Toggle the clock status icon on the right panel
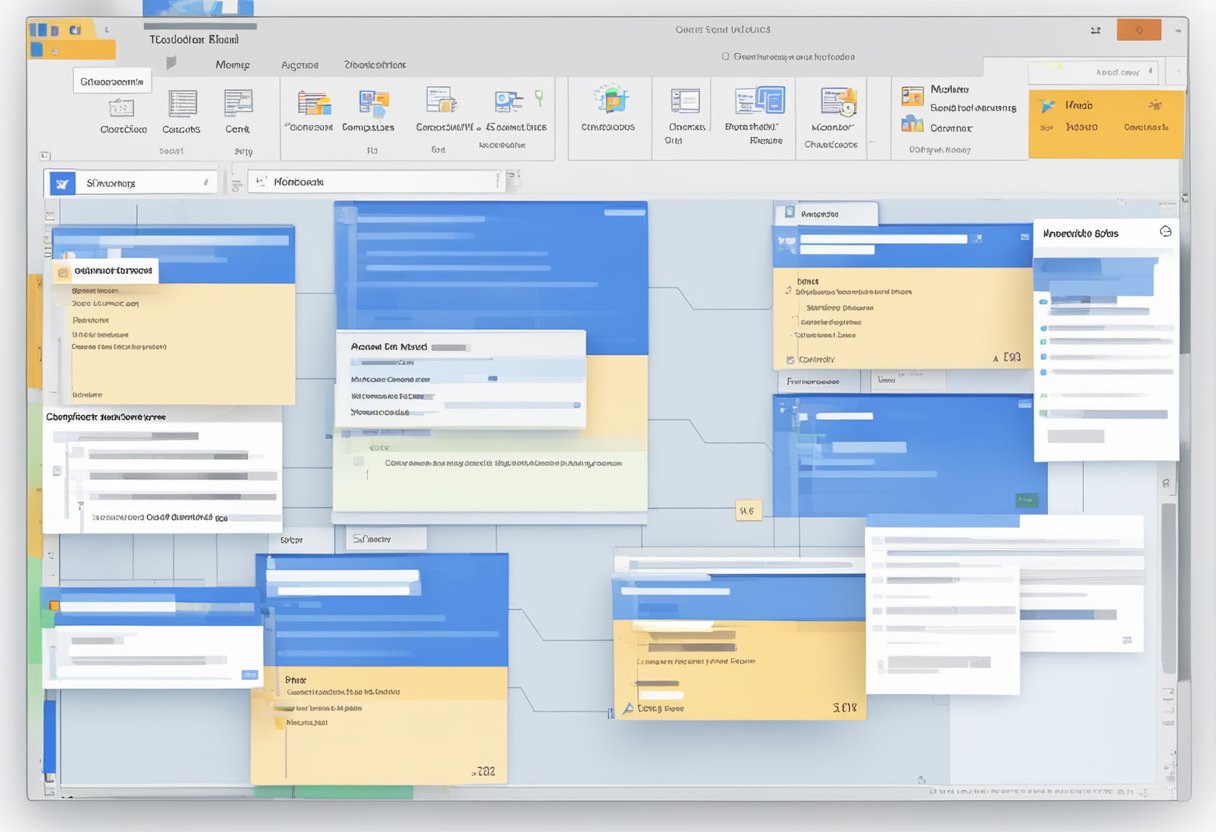This screenshot has height=832, width=1216. click(x=1166, y=231)
